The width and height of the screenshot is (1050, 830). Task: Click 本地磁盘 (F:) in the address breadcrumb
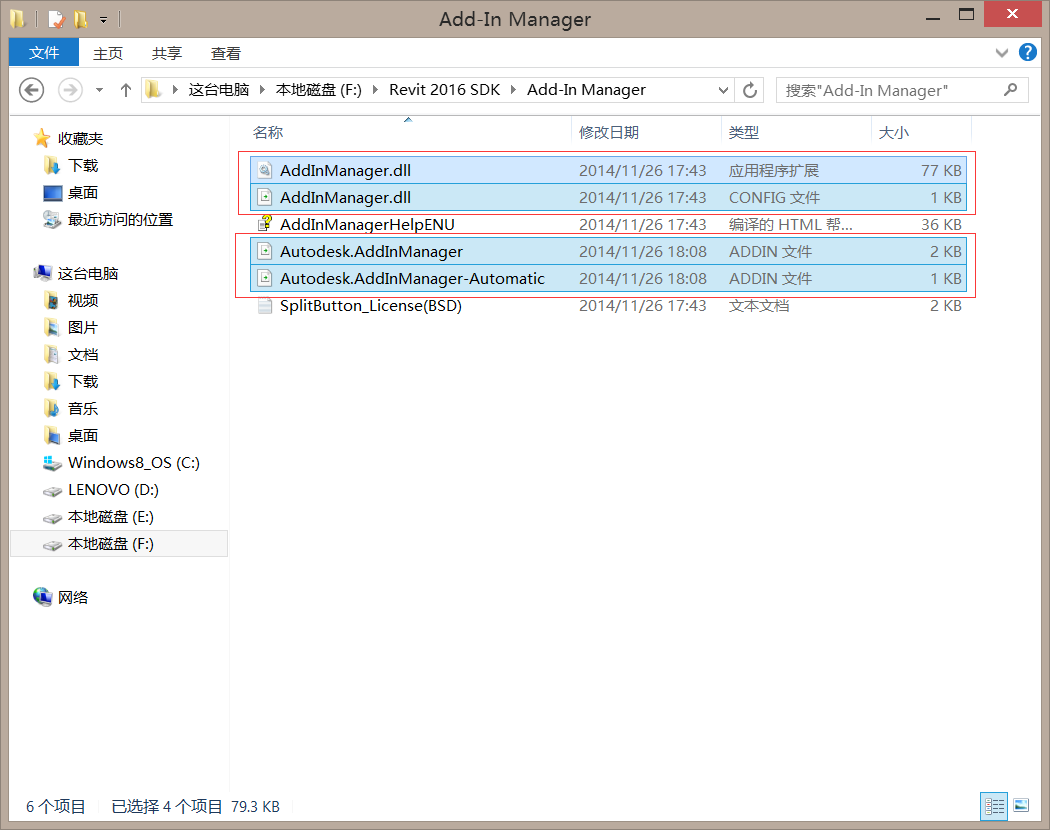(319, 90)
